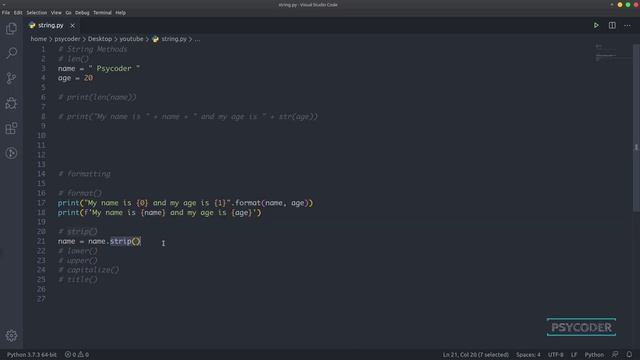The image size is (640, 360).
Task: Click the Desktop breadcrumb segment
Action: point(100,39)
